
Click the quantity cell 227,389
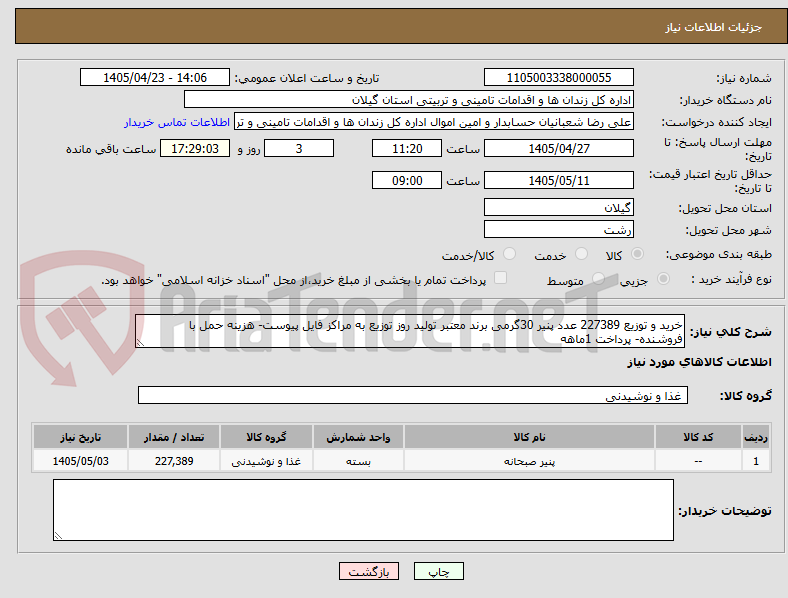tap(174, 461)
